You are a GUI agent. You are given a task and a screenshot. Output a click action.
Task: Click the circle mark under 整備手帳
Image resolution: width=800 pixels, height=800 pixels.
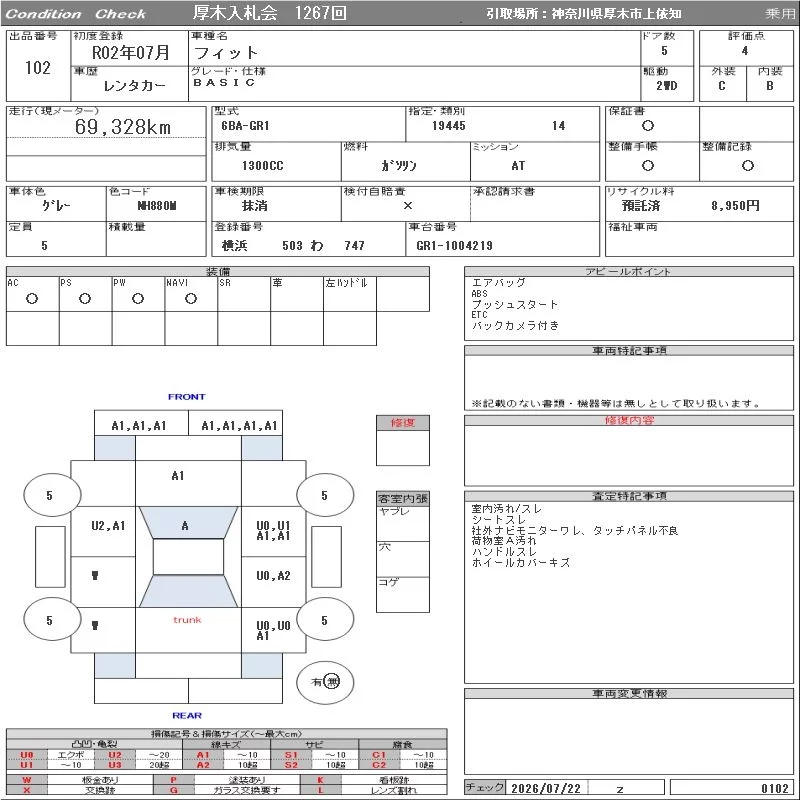pyautogui.click(x=647, y=166)
